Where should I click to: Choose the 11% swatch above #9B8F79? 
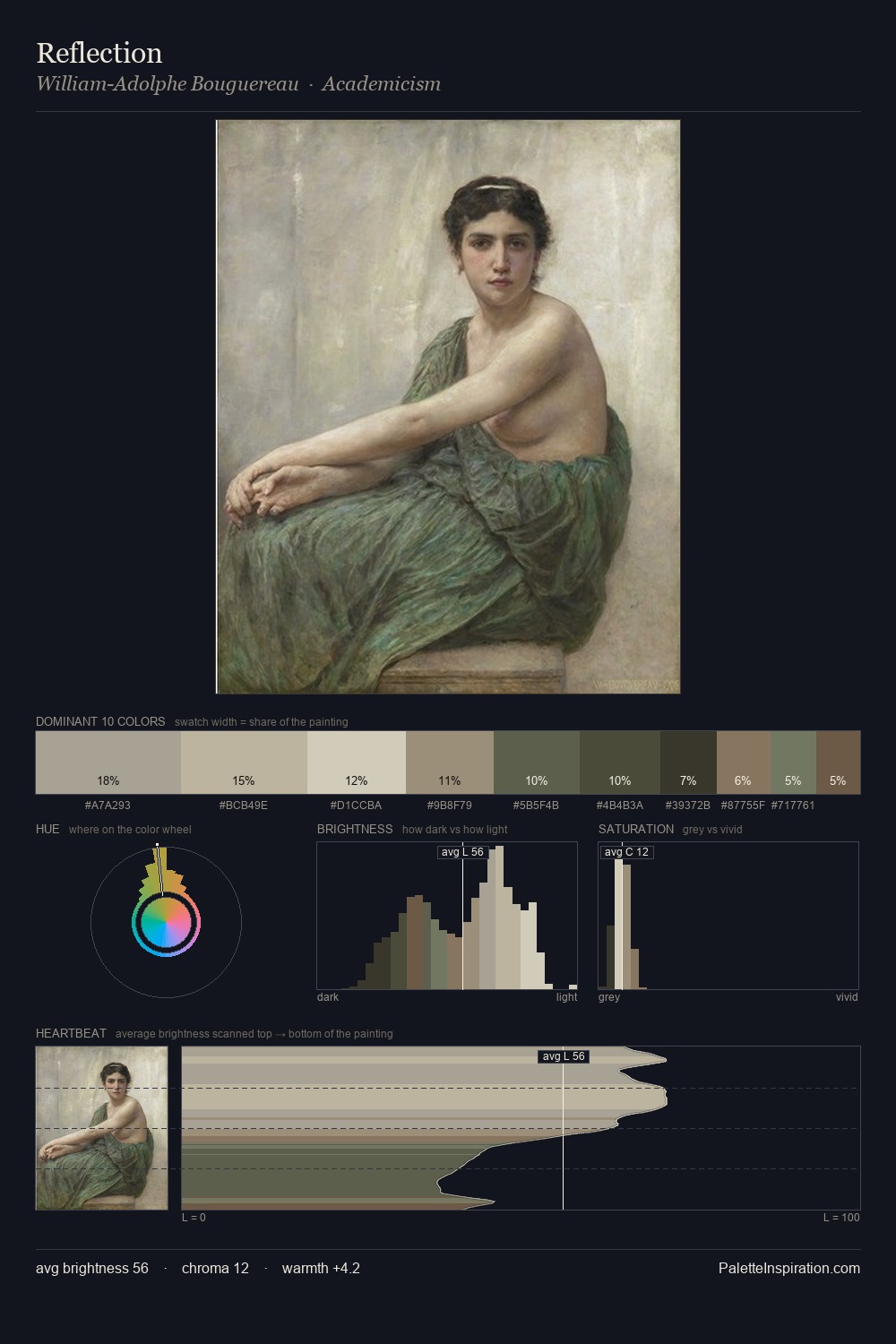pos(450,762)
